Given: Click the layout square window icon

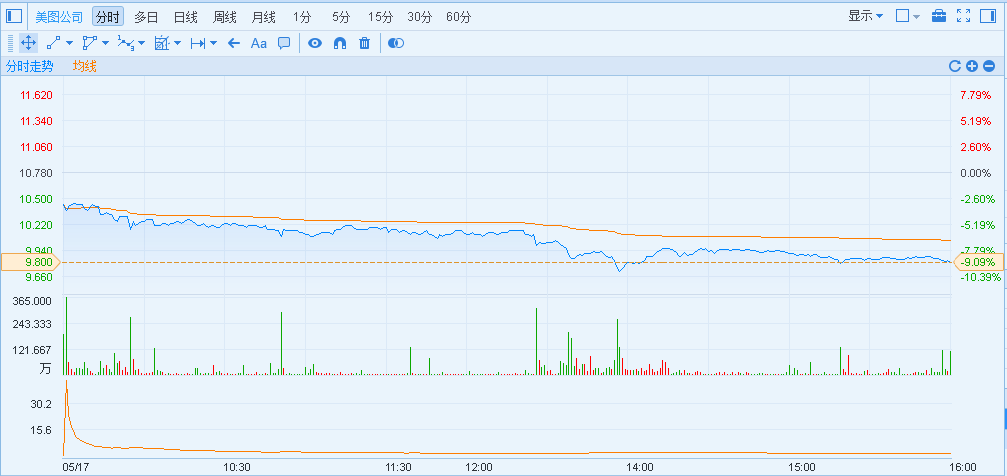Looking at the screenshot, I should click(x=902, y=16).
